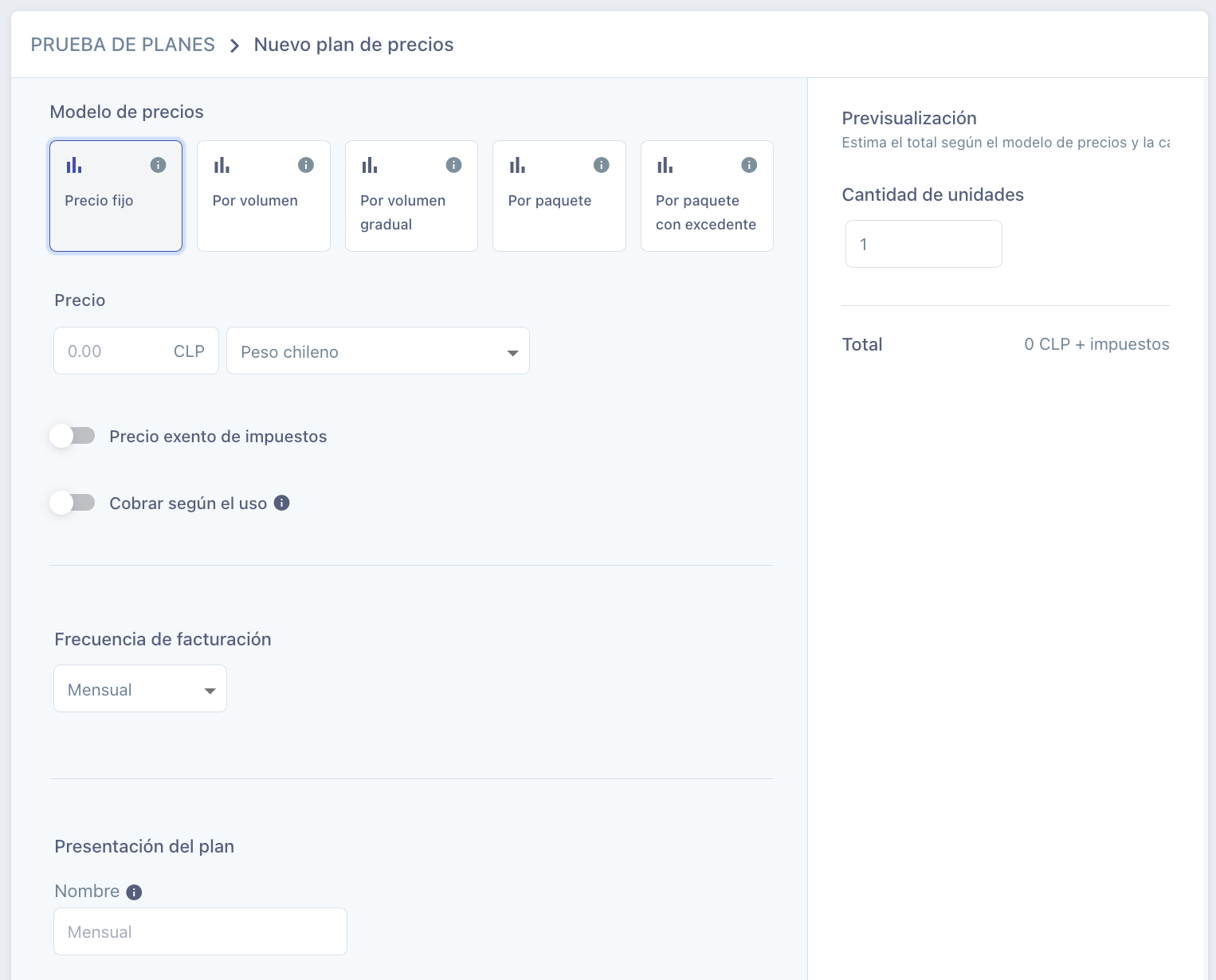This screenshot has height=980, width=1216.
Task: Click the breadcrumb chevron after PRUEBA DE PLANES
Action: pyautogui.click(x=234, y=45)
